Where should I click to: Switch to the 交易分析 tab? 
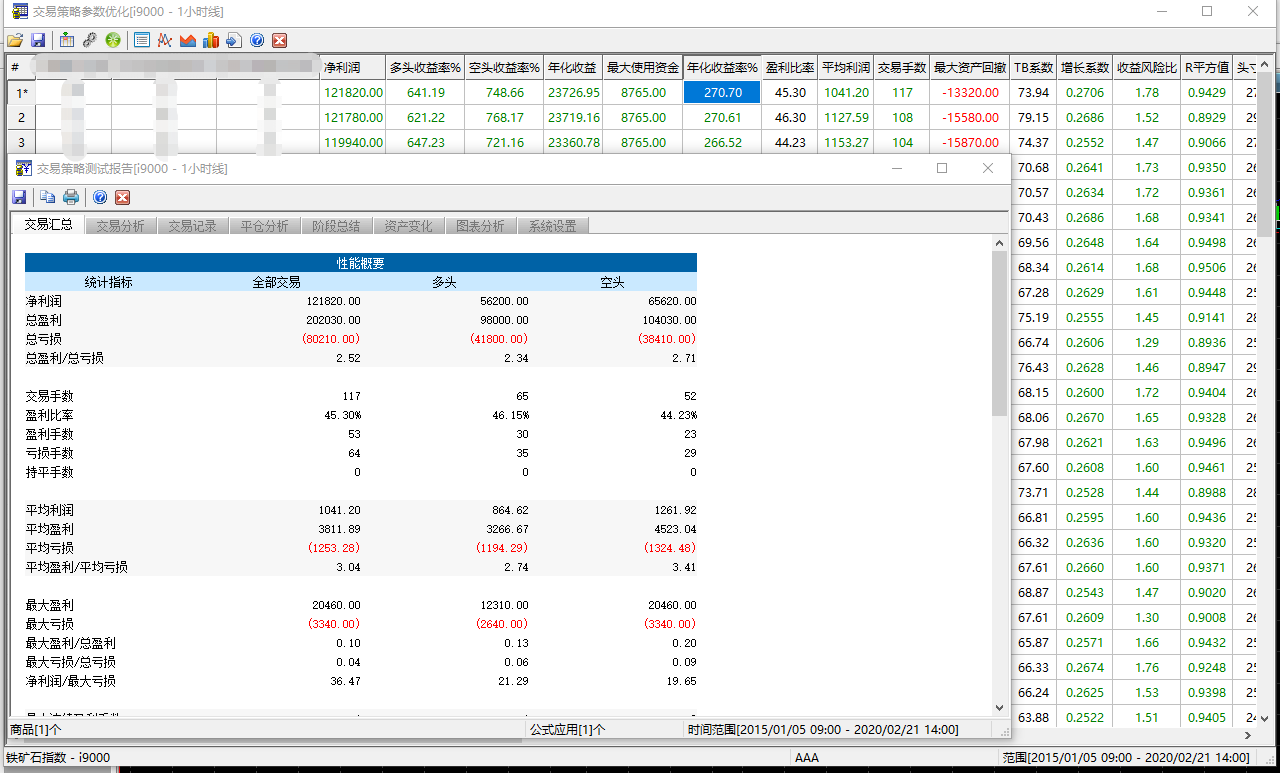[120, 226]
